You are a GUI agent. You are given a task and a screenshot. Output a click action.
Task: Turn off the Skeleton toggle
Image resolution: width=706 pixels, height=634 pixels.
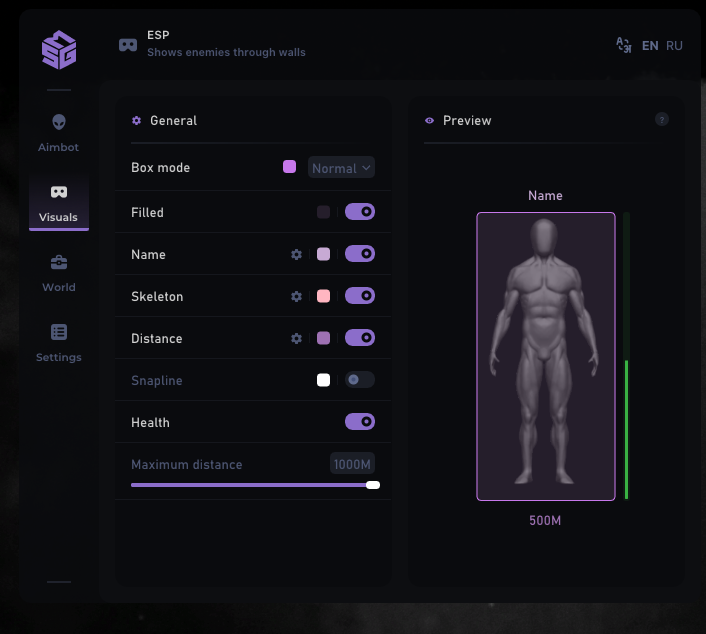point(360,296)
